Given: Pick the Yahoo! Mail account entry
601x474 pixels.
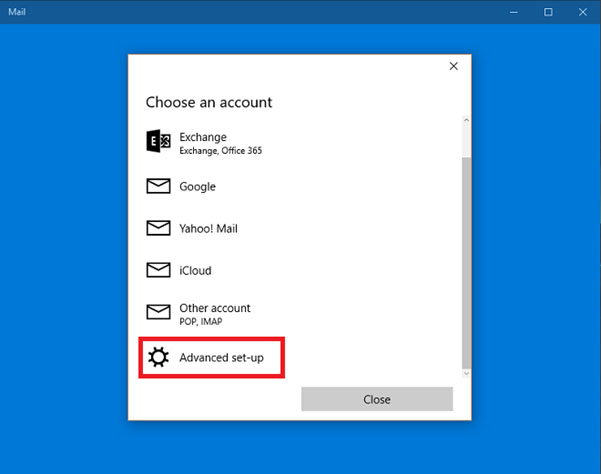Looking at the screenshot, I should point(299,228).
